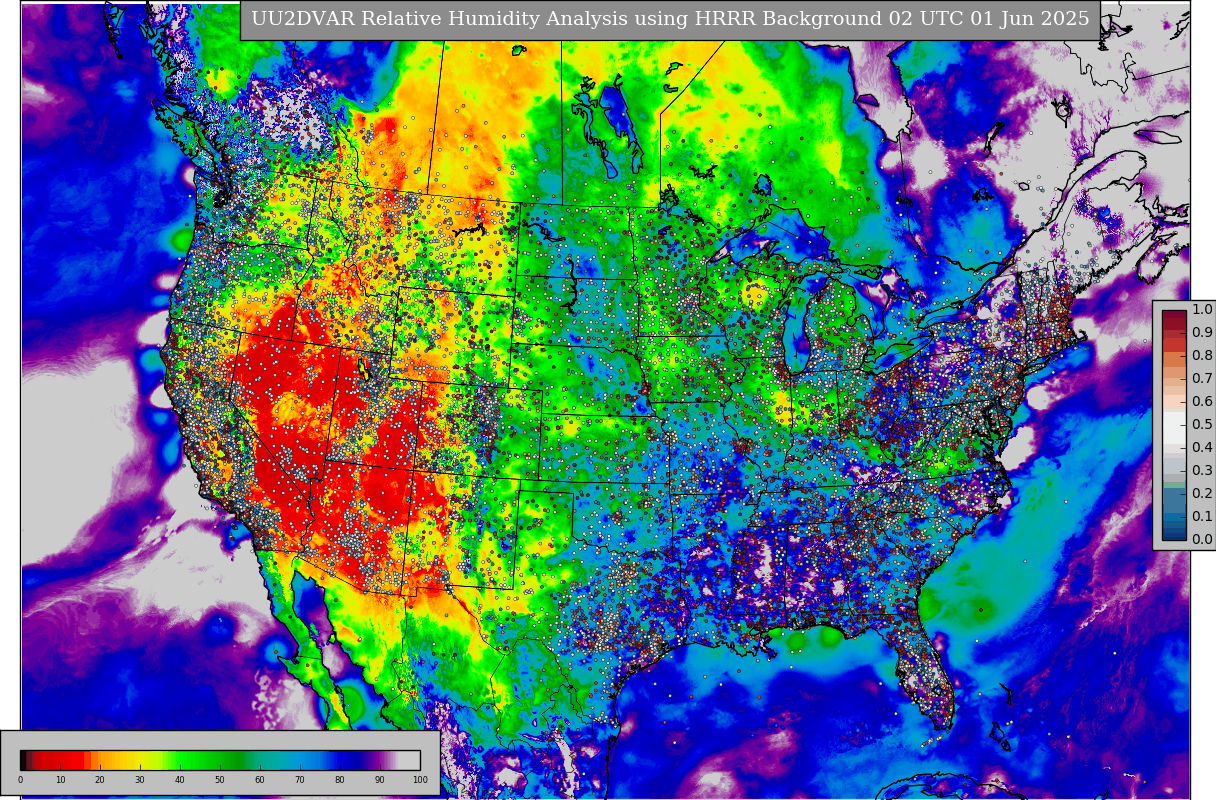Click the 40 tick label on humidity colorbar
Screen dimensions: 1216x800
coord(180,780)
